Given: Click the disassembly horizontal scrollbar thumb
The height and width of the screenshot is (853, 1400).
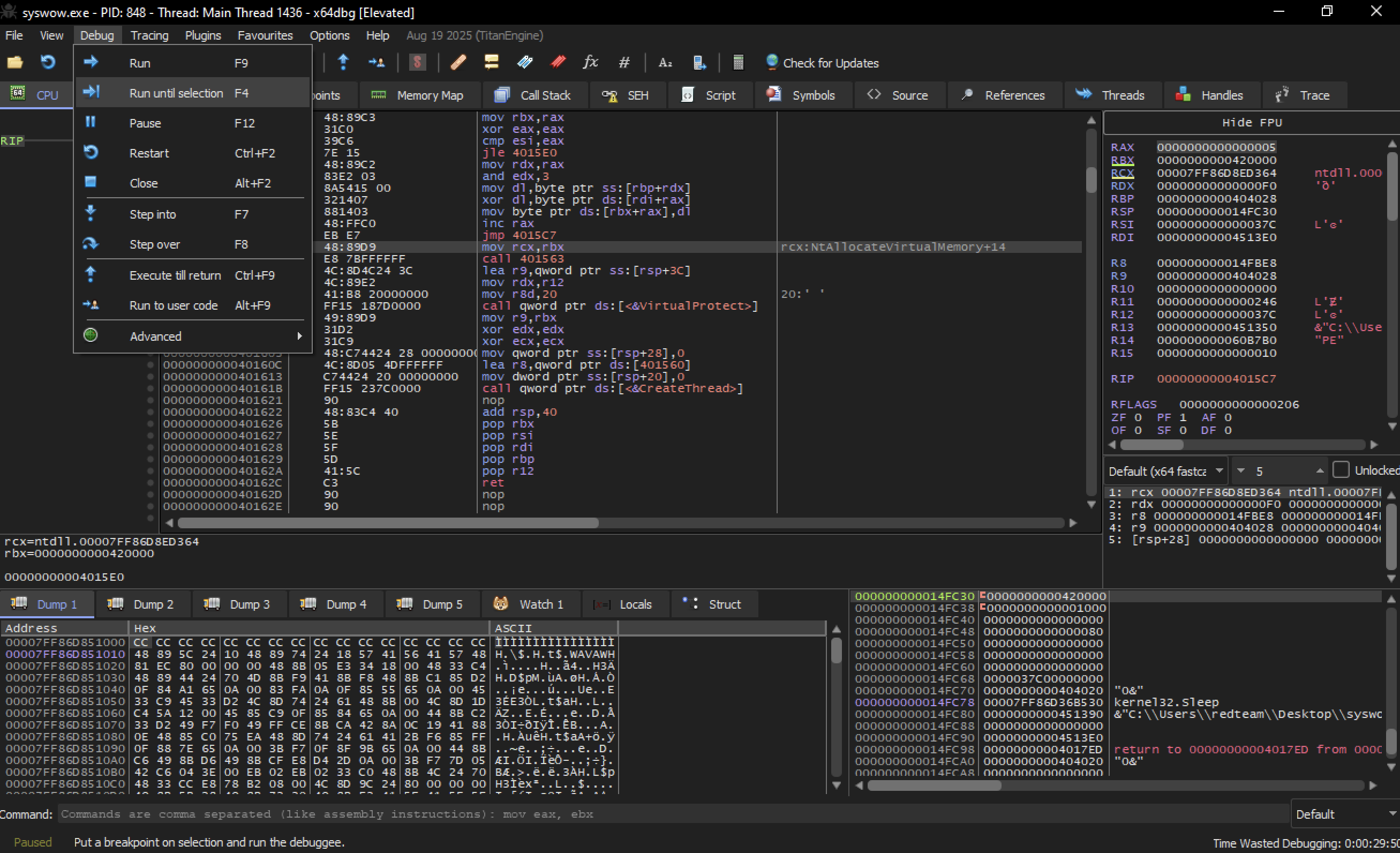Looking at the screenshot, I should [388, 522].
